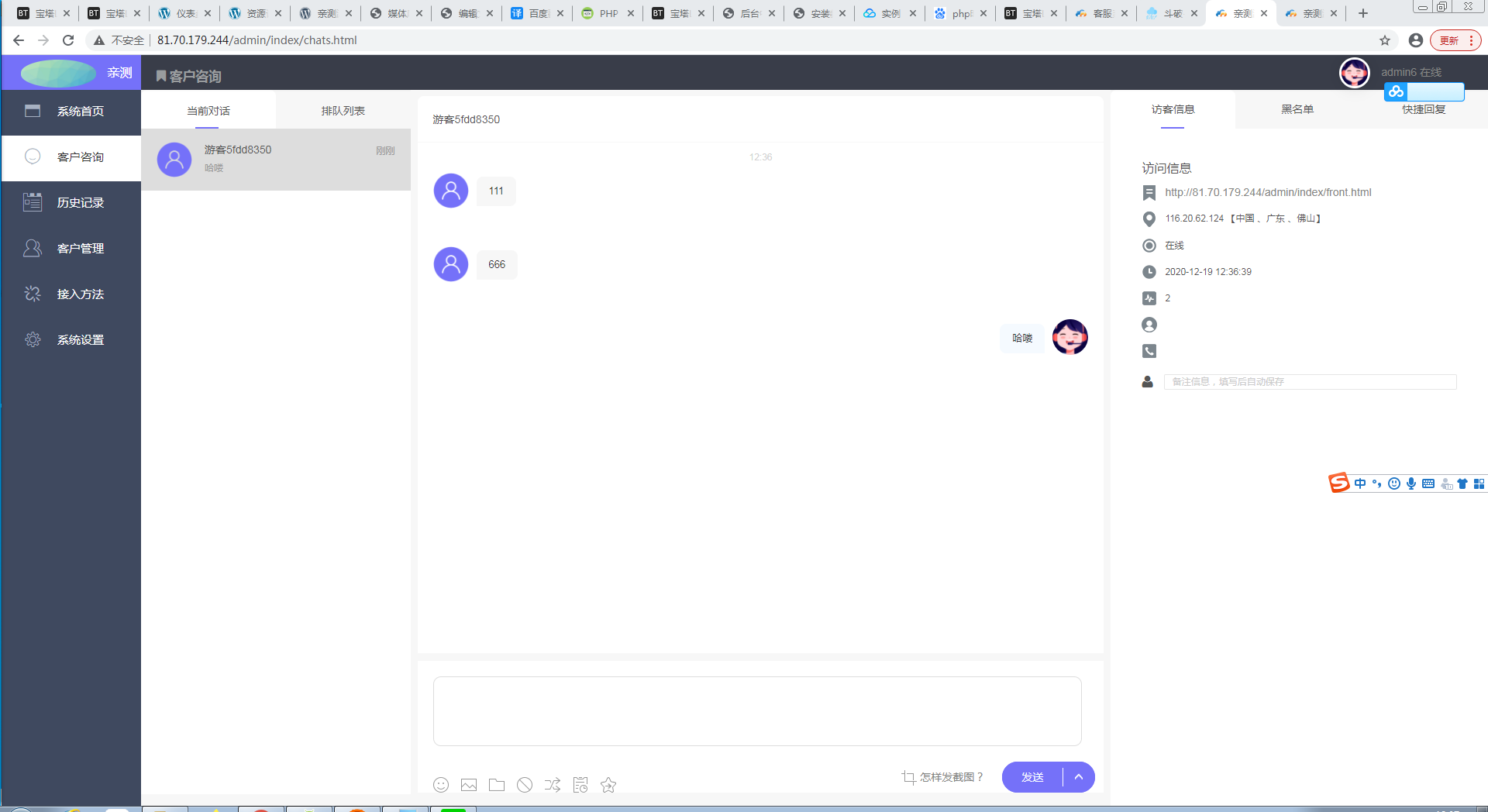This screenshot has width=1488, height=812.
Task: Click browser 更新 update button
Action: (x=1455, y=40)
